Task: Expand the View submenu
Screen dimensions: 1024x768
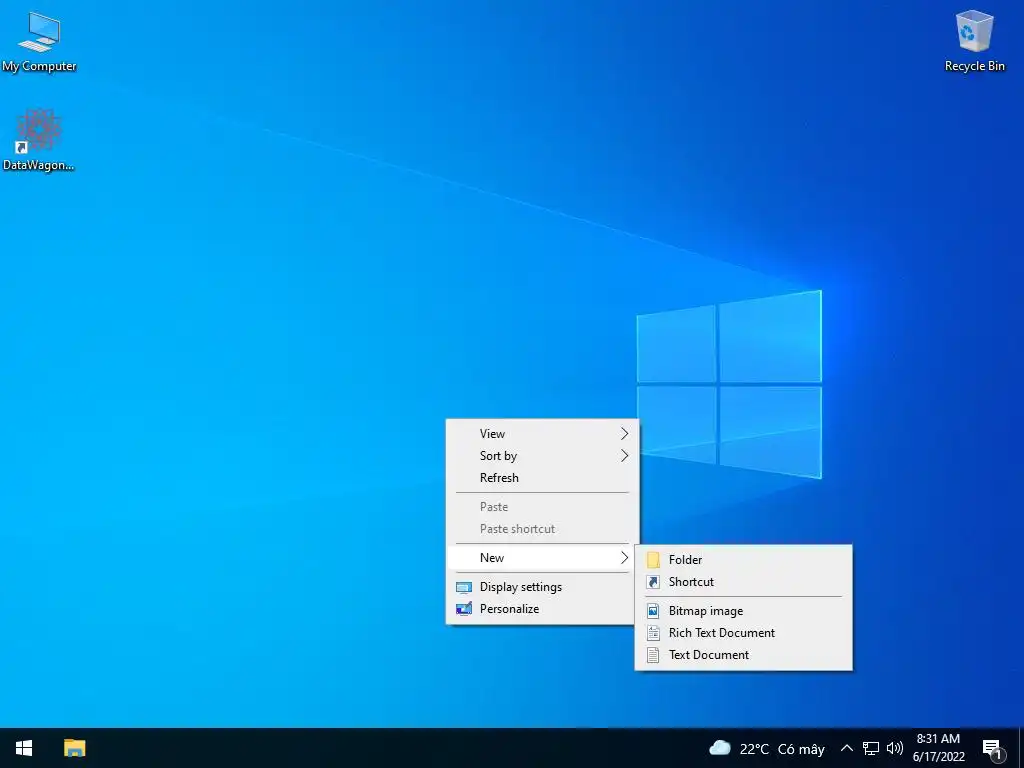Action: (x=543, y=434)
